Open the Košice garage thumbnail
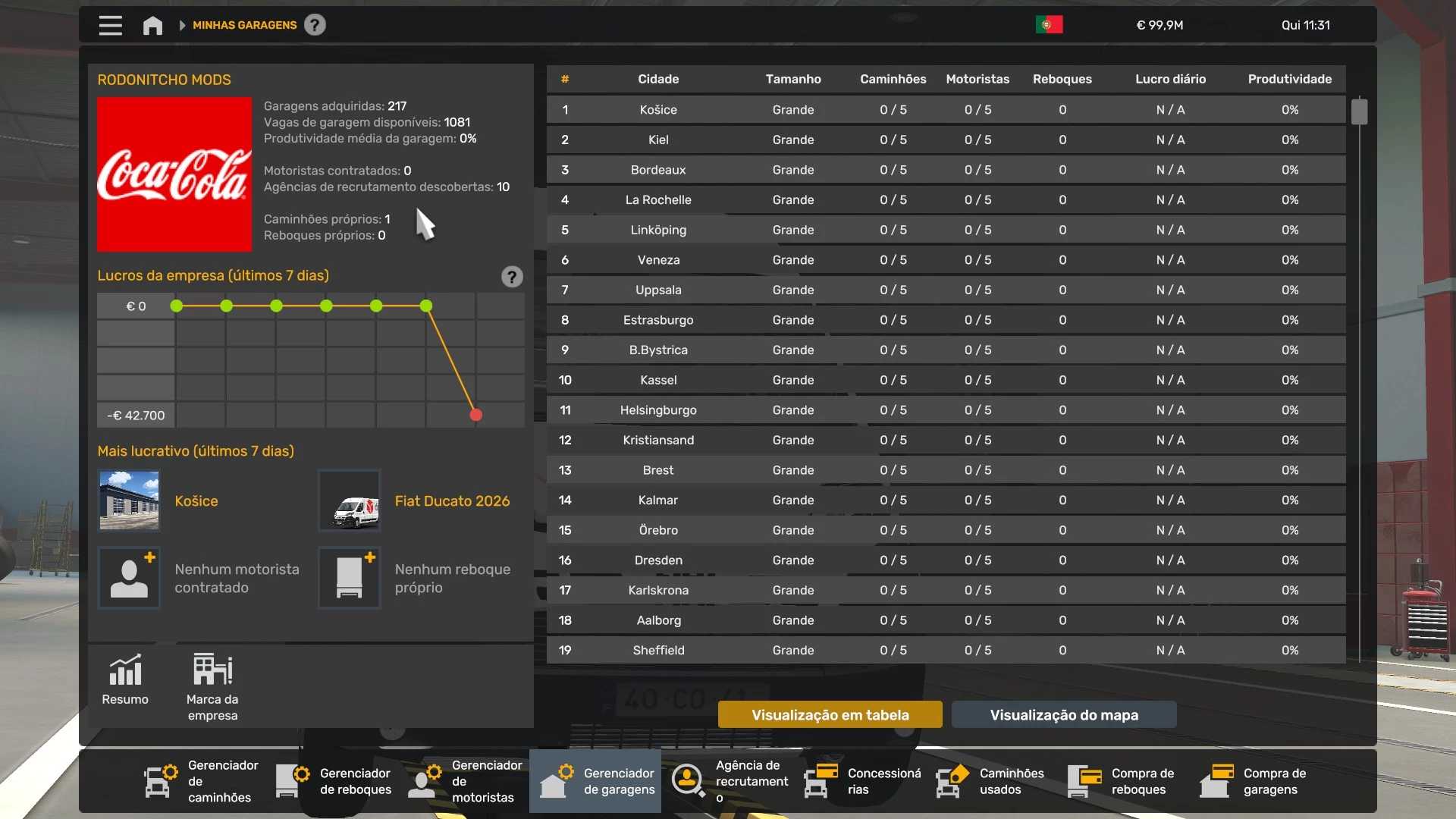 point(129,500)
